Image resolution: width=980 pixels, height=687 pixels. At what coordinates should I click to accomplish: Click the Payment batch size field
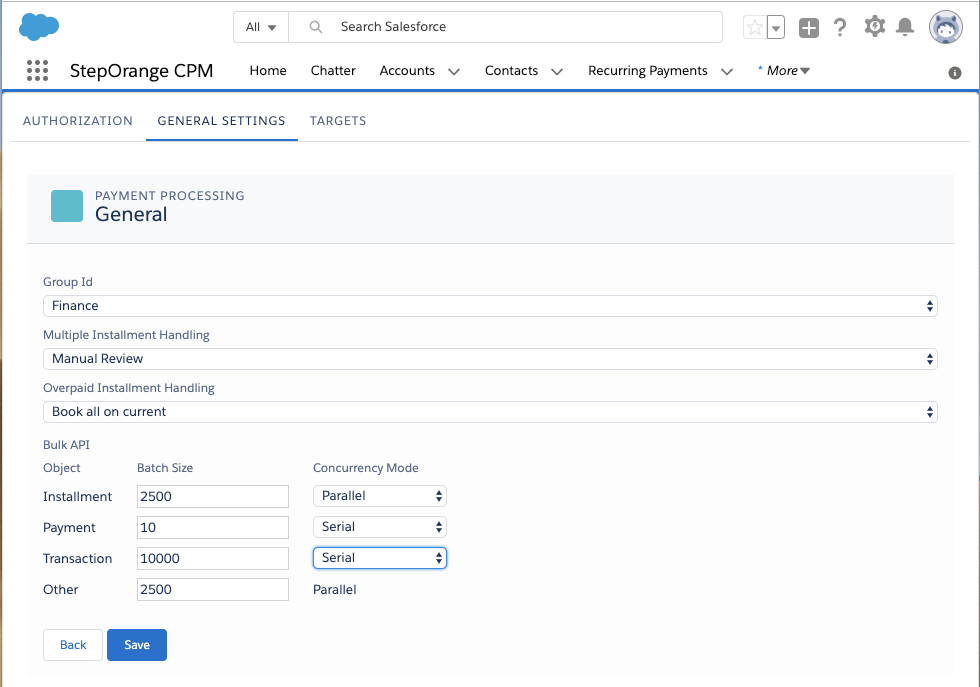212,527
